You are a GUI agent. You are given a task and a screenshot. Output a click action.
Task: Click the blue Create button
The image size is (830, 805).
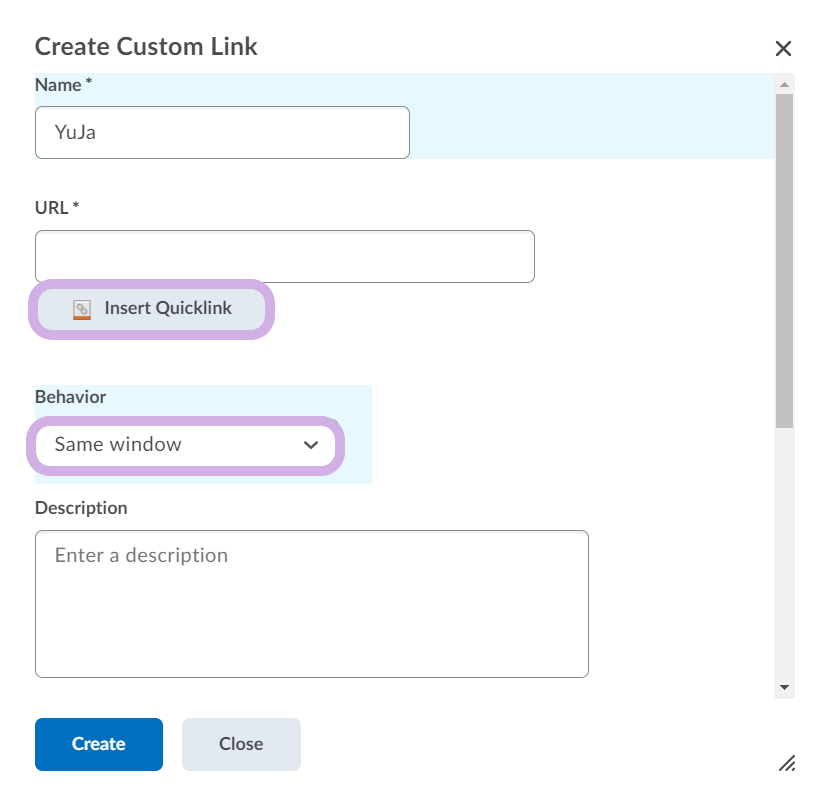(99, 744)
